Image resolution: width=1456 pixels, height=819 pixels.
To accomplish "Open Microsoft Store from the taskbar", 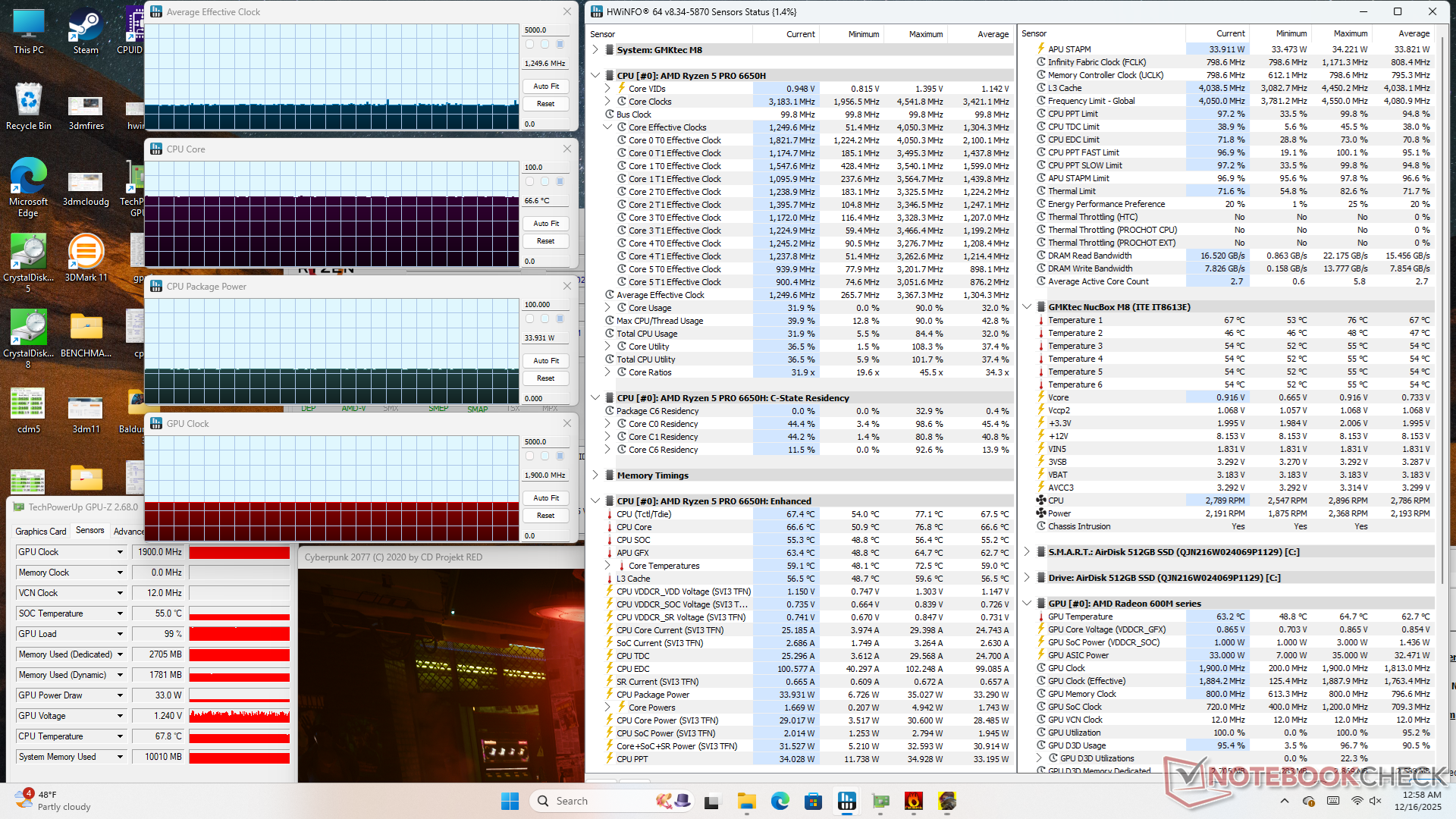I will (x=813, y=801).
